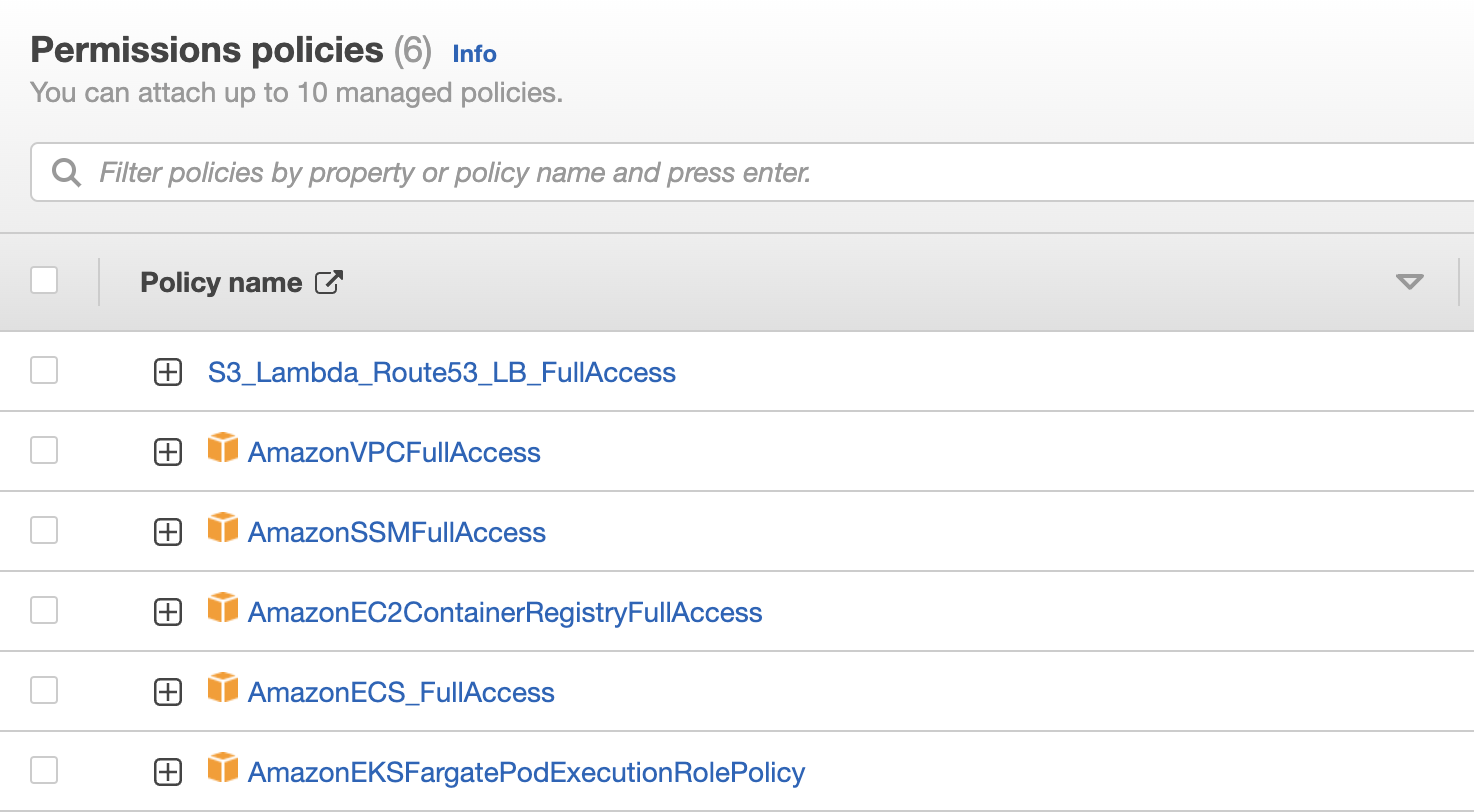Click the external link icon beside Policy name
Viewport: 1474px width, 812px height.
point(328,283)
